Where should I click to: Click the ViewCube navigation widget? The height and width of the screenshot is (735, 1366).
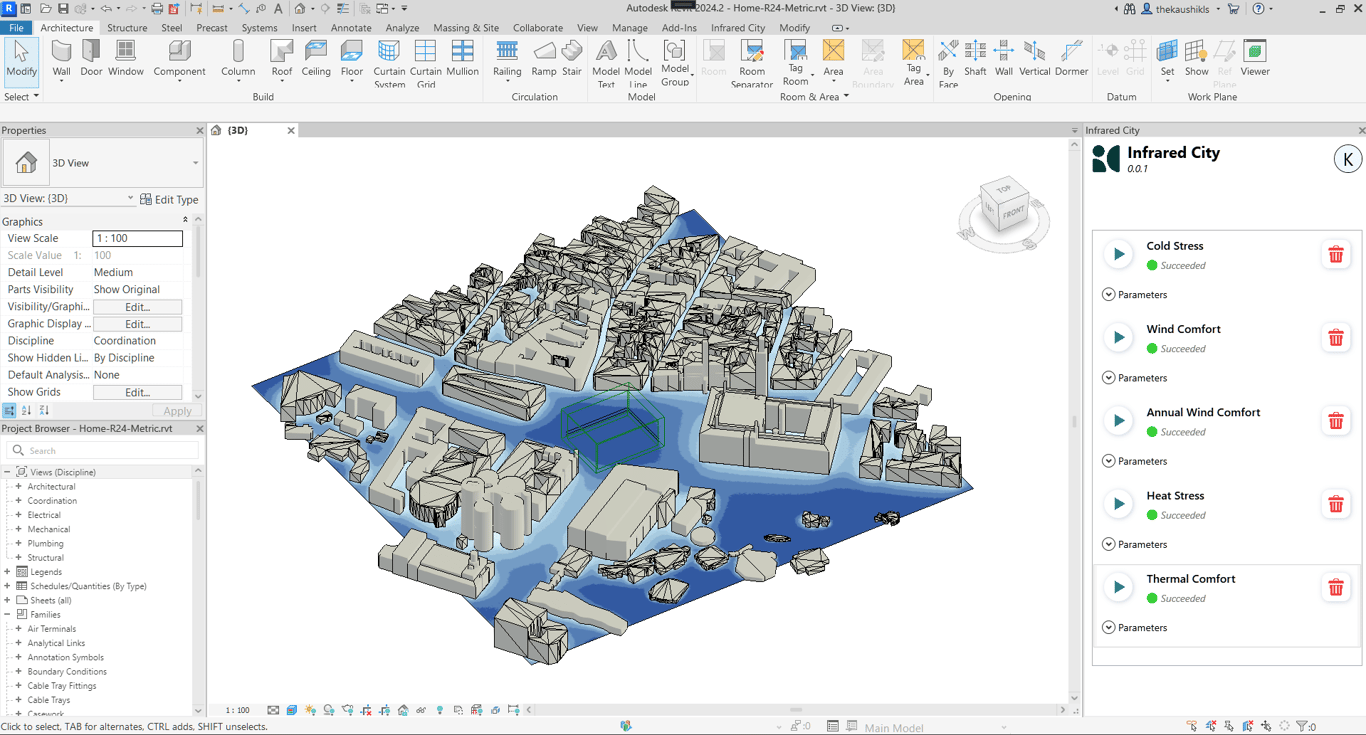coord(1003,209)
